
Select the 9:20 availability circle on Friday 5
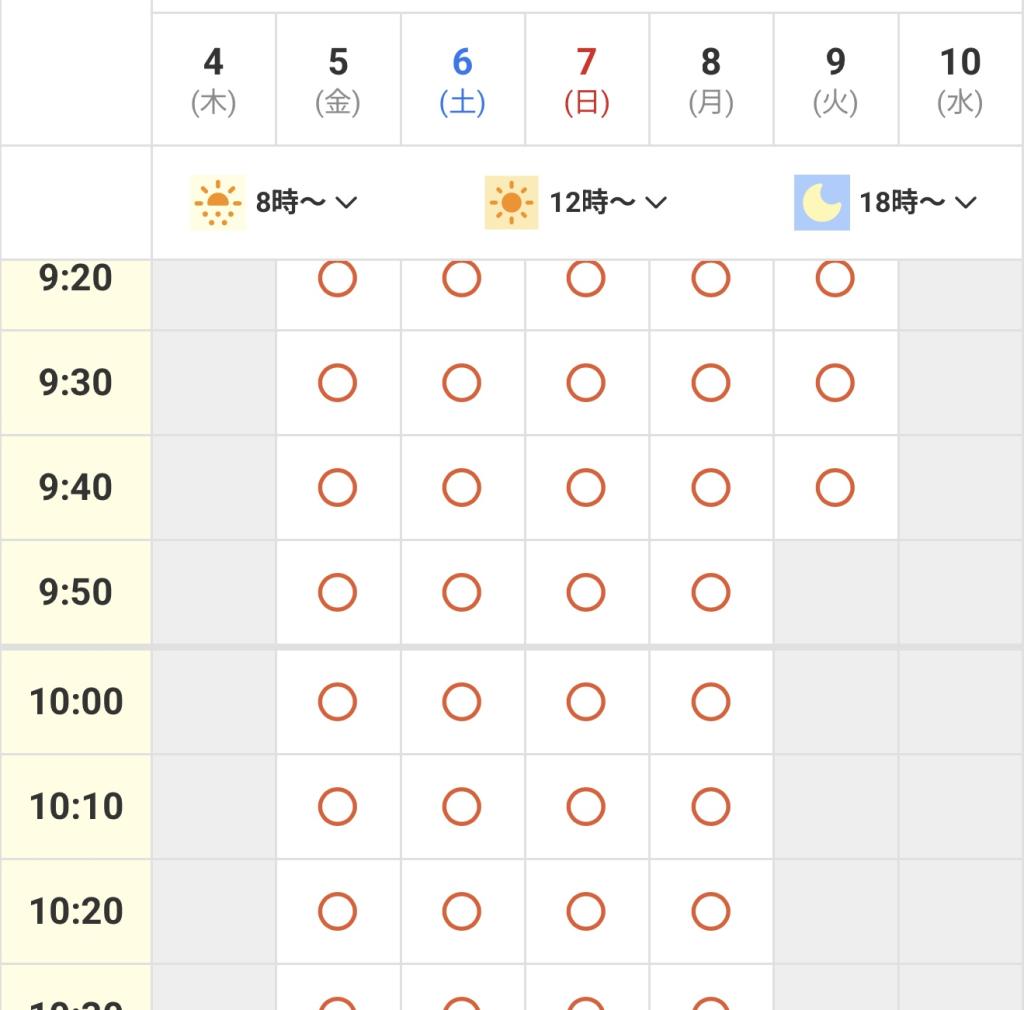pos(337,278)
